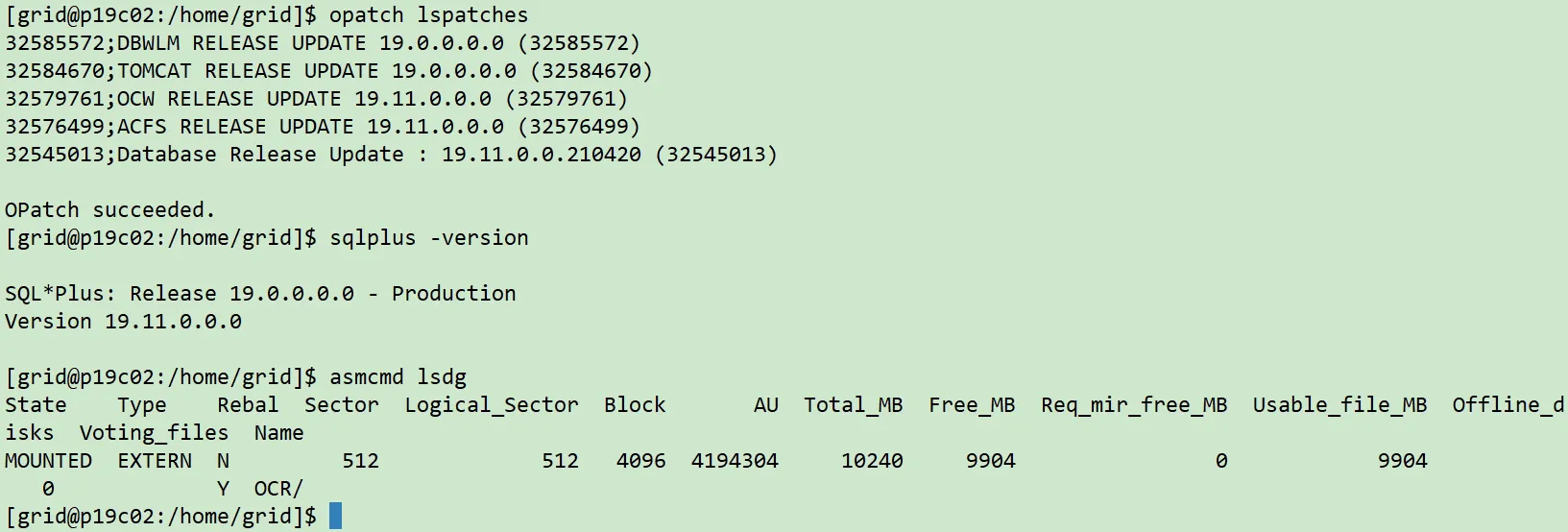Click the 'Free_MB' column header

point(971,405)
